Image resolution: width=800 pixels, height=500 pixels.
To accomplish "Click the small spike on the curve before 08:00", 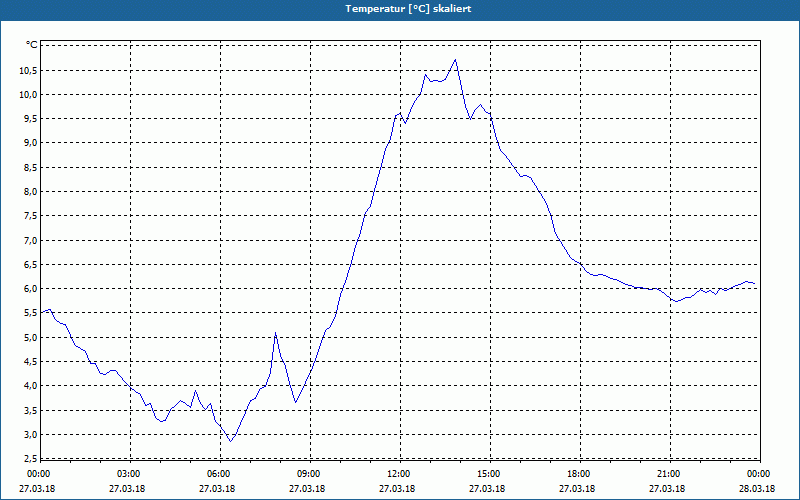I will [x=276, y=333].
